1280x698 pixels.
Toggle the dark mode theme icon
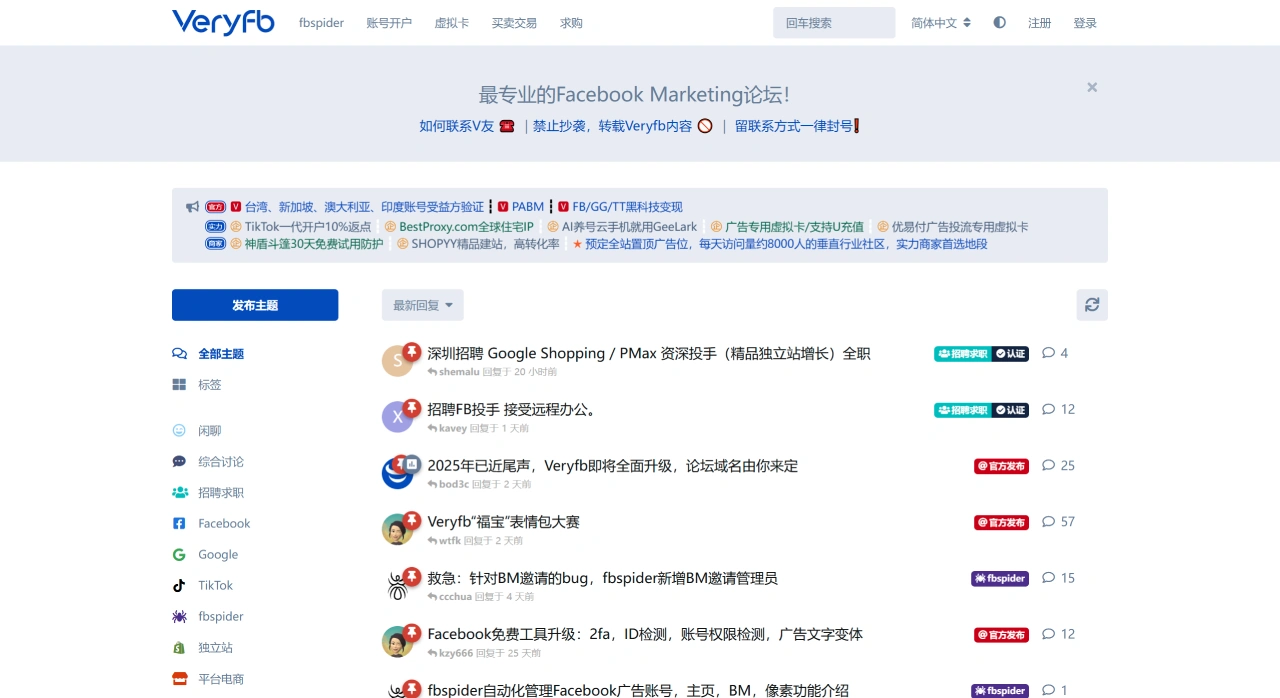pyautogui.click(x=999, y=23)
